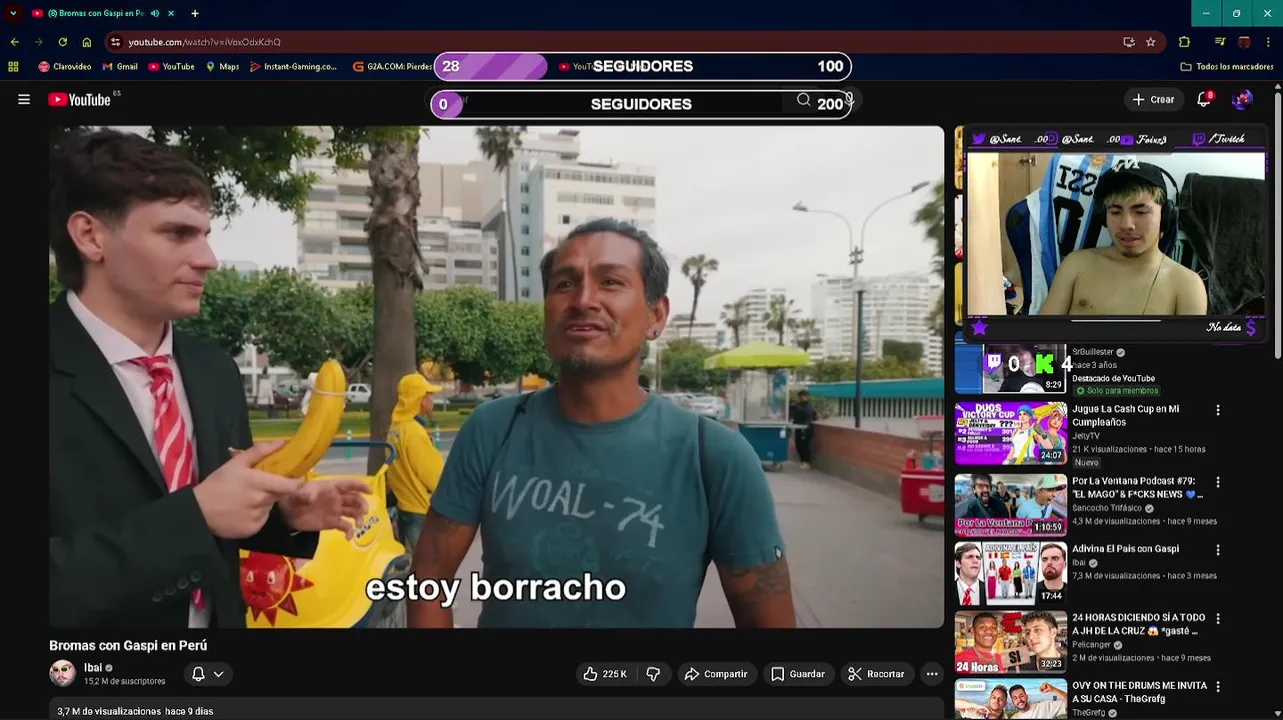
Task: Bookmark this page with the star
Action: tap(1151, 42)
